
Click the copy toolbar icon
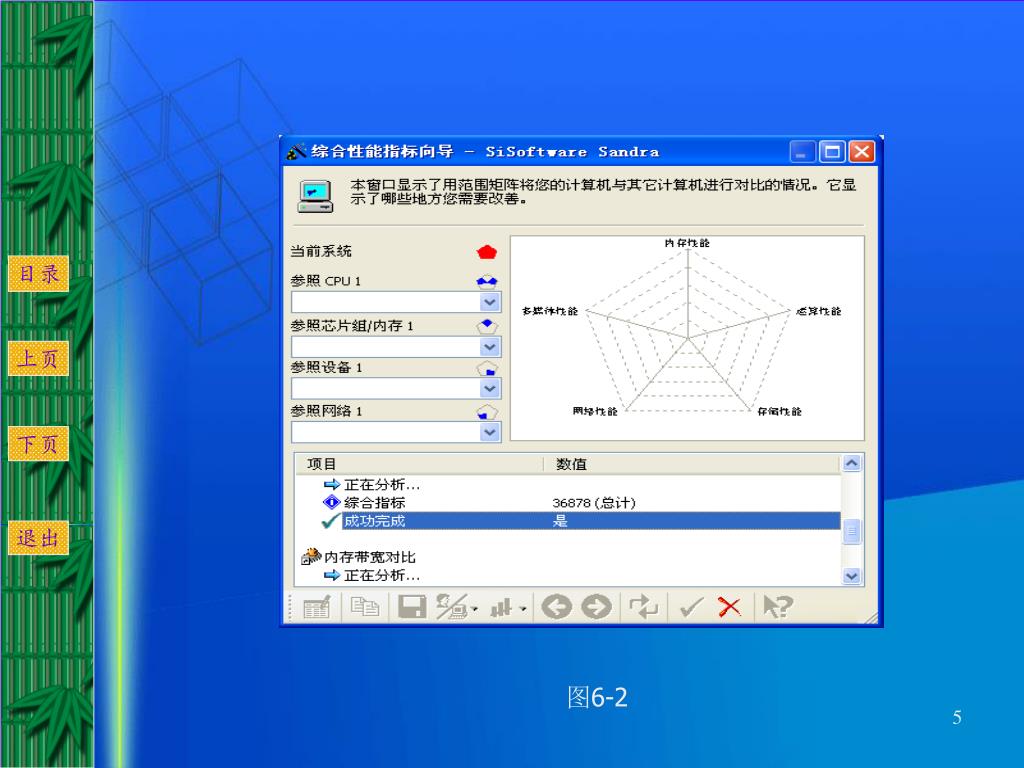click(x=364, y=607)
